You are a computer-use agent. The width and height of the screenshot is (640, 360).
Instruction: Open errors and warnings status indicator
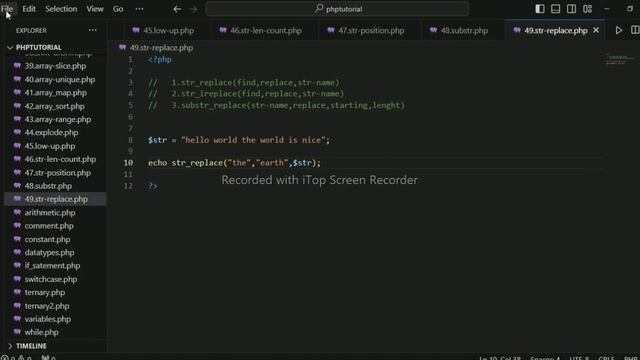(16, 358)
